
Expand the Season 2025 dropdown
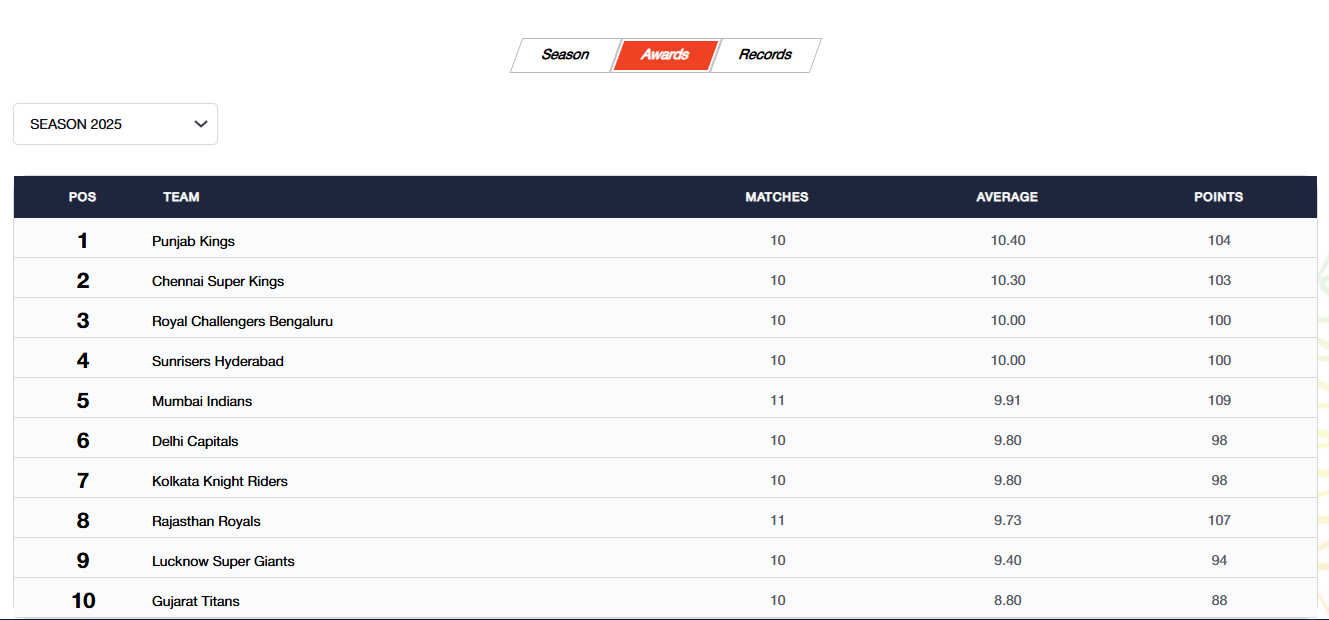coord(115,124)
